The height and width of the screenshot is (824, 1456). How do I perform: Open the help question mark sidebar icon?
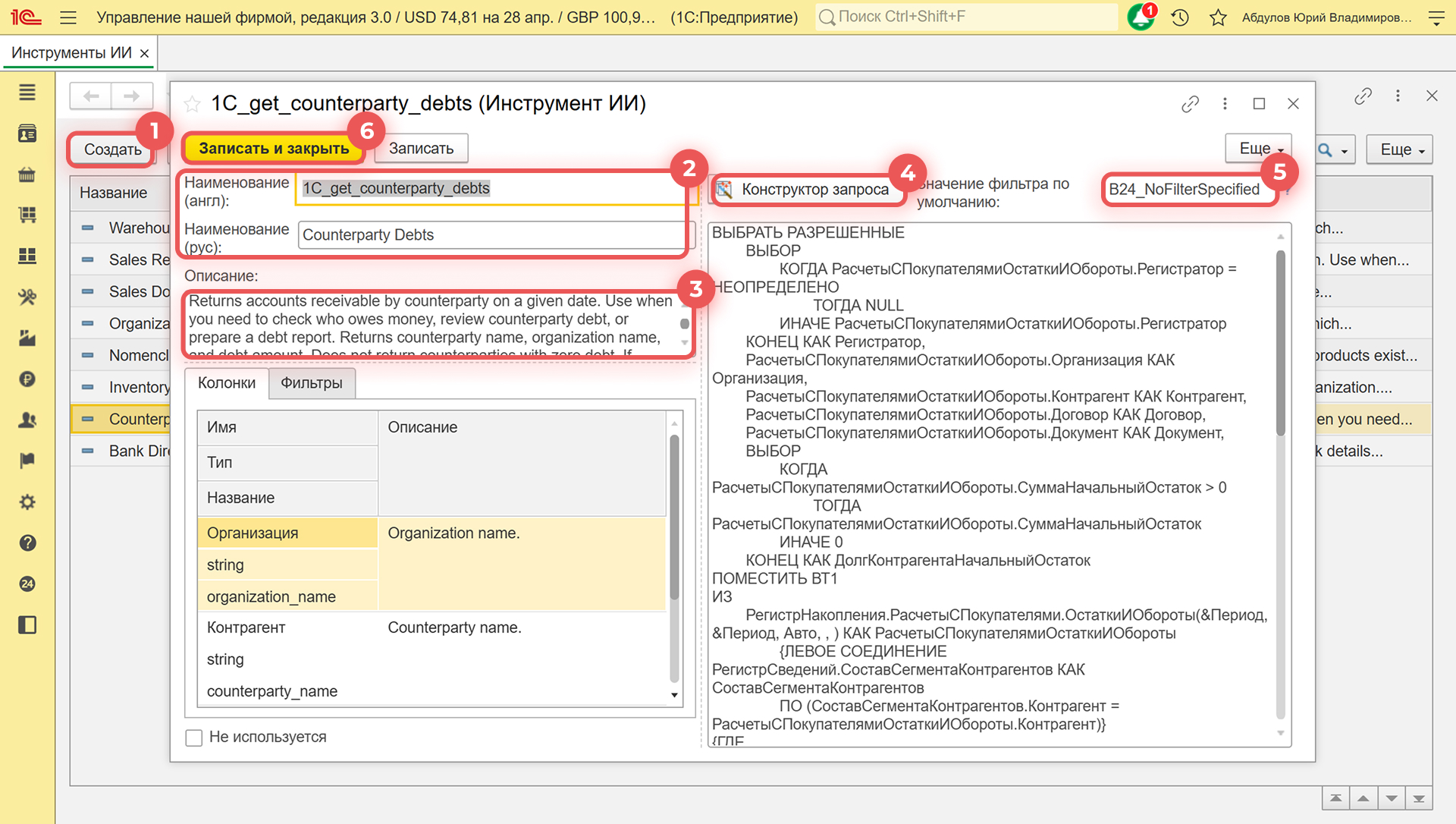point(27,543)
